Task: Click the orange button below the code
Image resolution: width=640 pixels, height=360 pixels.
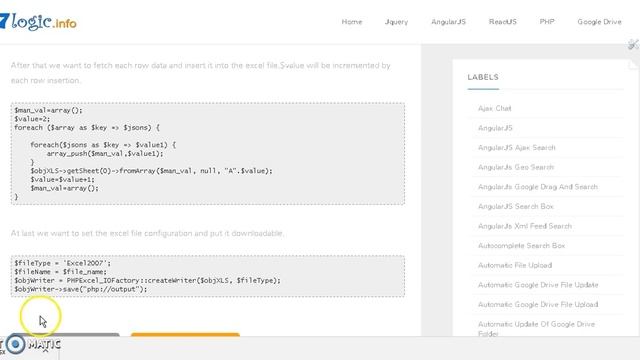Action: pyautogui.click(x=185, y=334)
